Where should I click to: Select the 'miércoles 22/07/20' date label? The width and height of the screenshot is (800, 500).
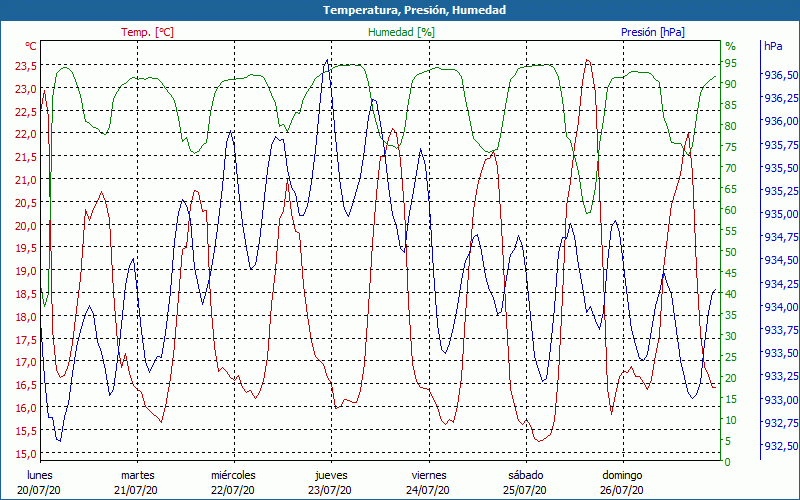233,483
